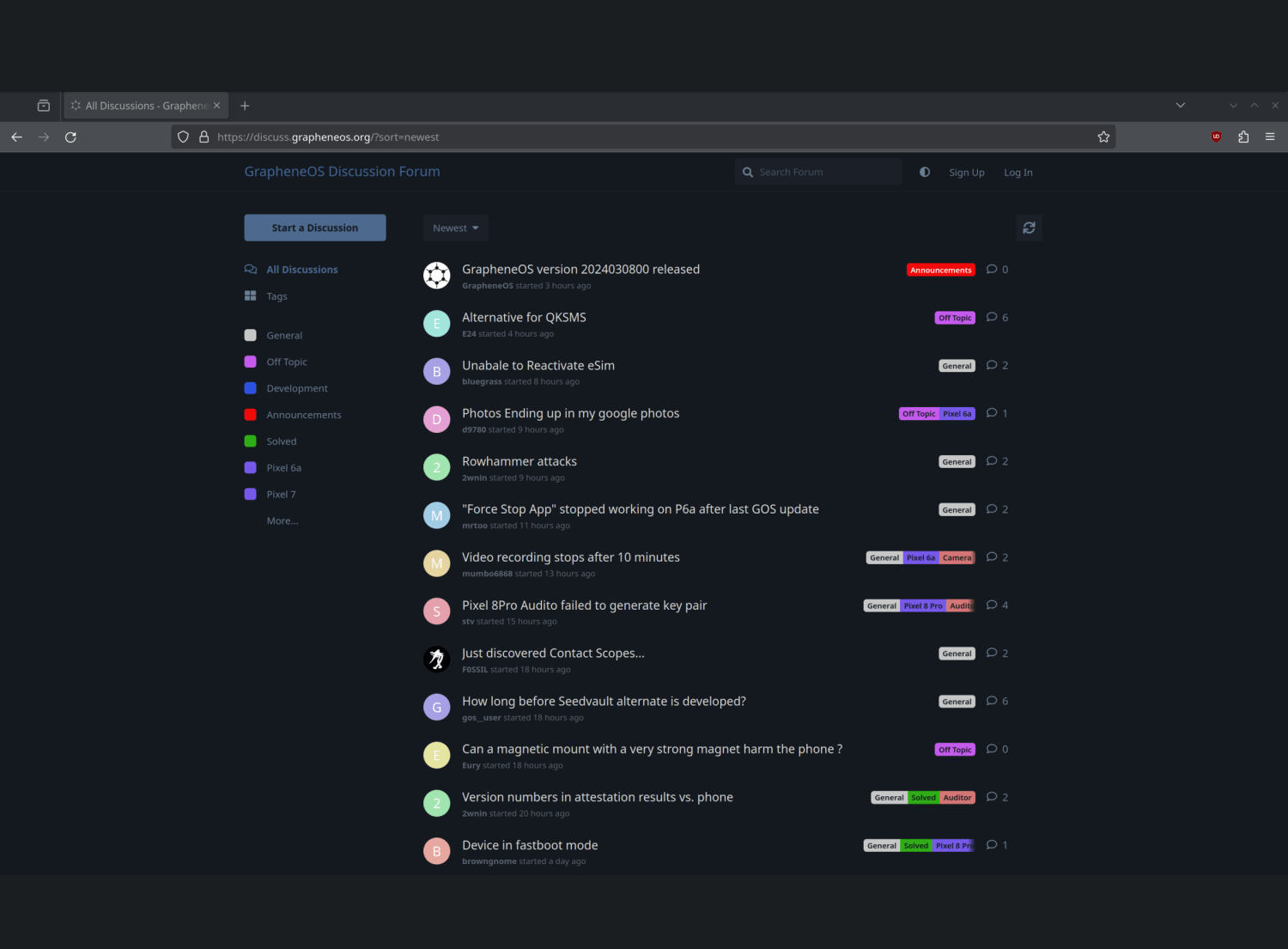Click the GrapheneOS logo avatar on release post
Screen dimensions: 1288x949
coord(437,276)
